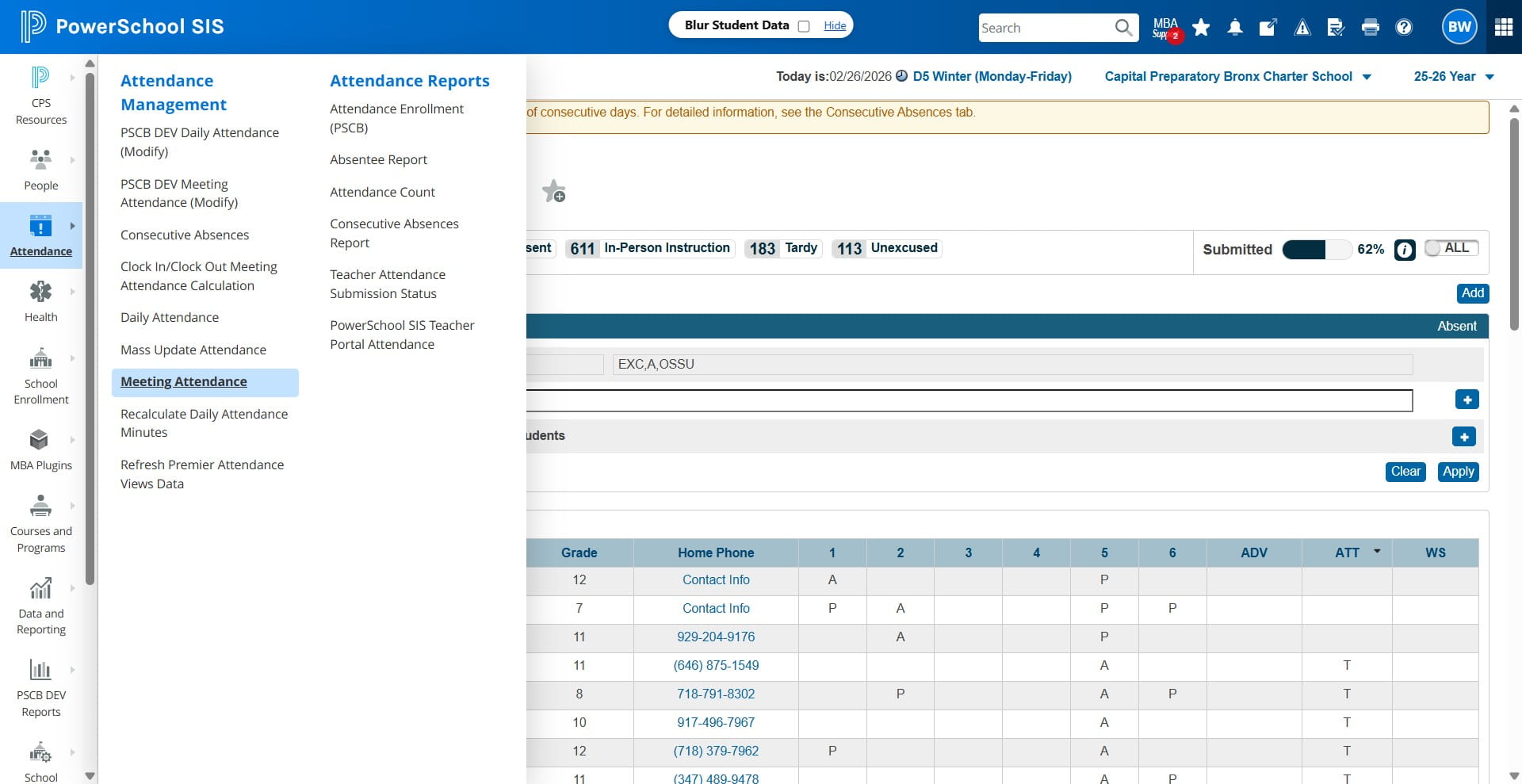Click the Add button

pyautogui.click(x=1473, y=293)
